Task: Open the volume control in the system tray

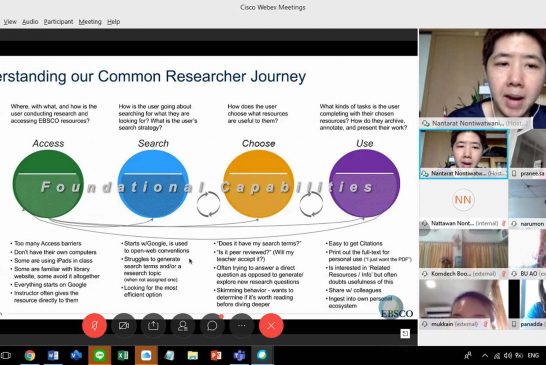Action: point(508,356)
